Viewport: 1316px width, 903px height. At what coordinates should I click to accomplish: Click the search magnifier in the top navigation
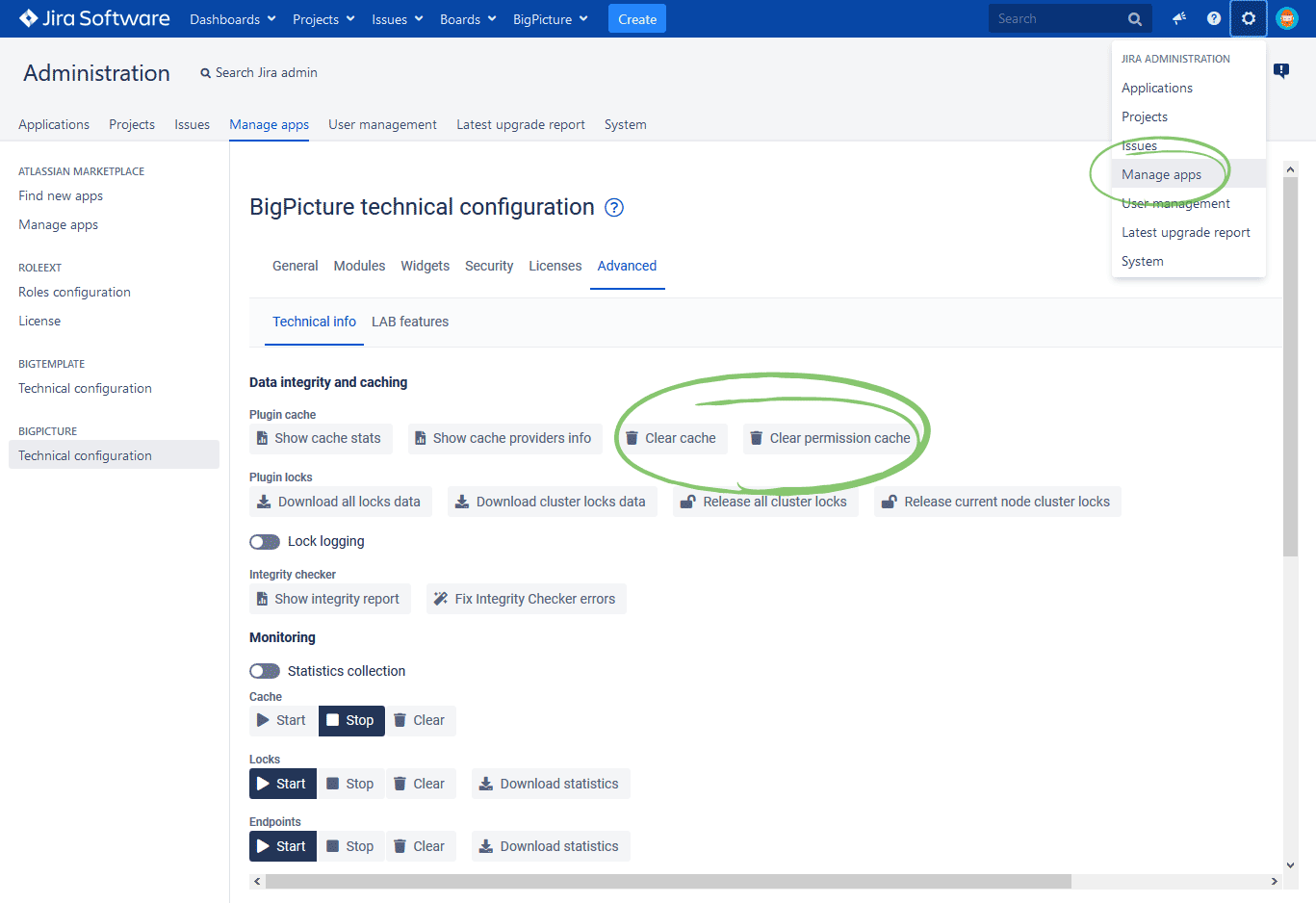coord(1134,18)
